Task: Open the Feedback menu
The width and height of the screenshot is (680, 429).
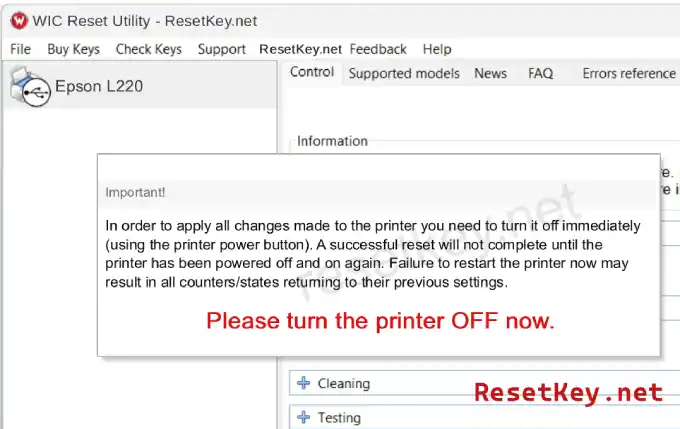Action: 378,49
